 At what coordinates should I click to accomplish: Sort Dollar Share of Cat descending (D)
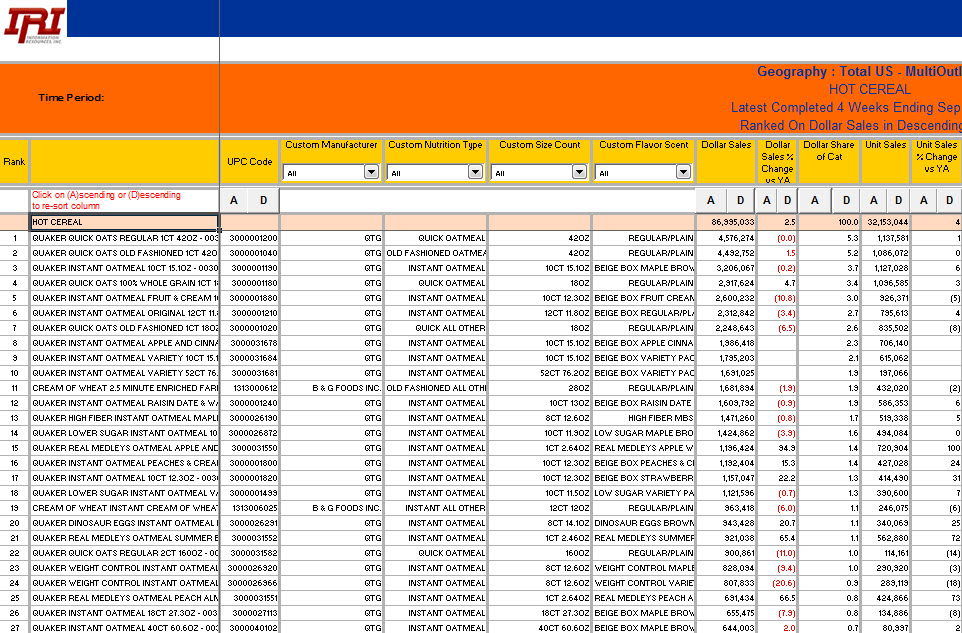coord(846,201)
